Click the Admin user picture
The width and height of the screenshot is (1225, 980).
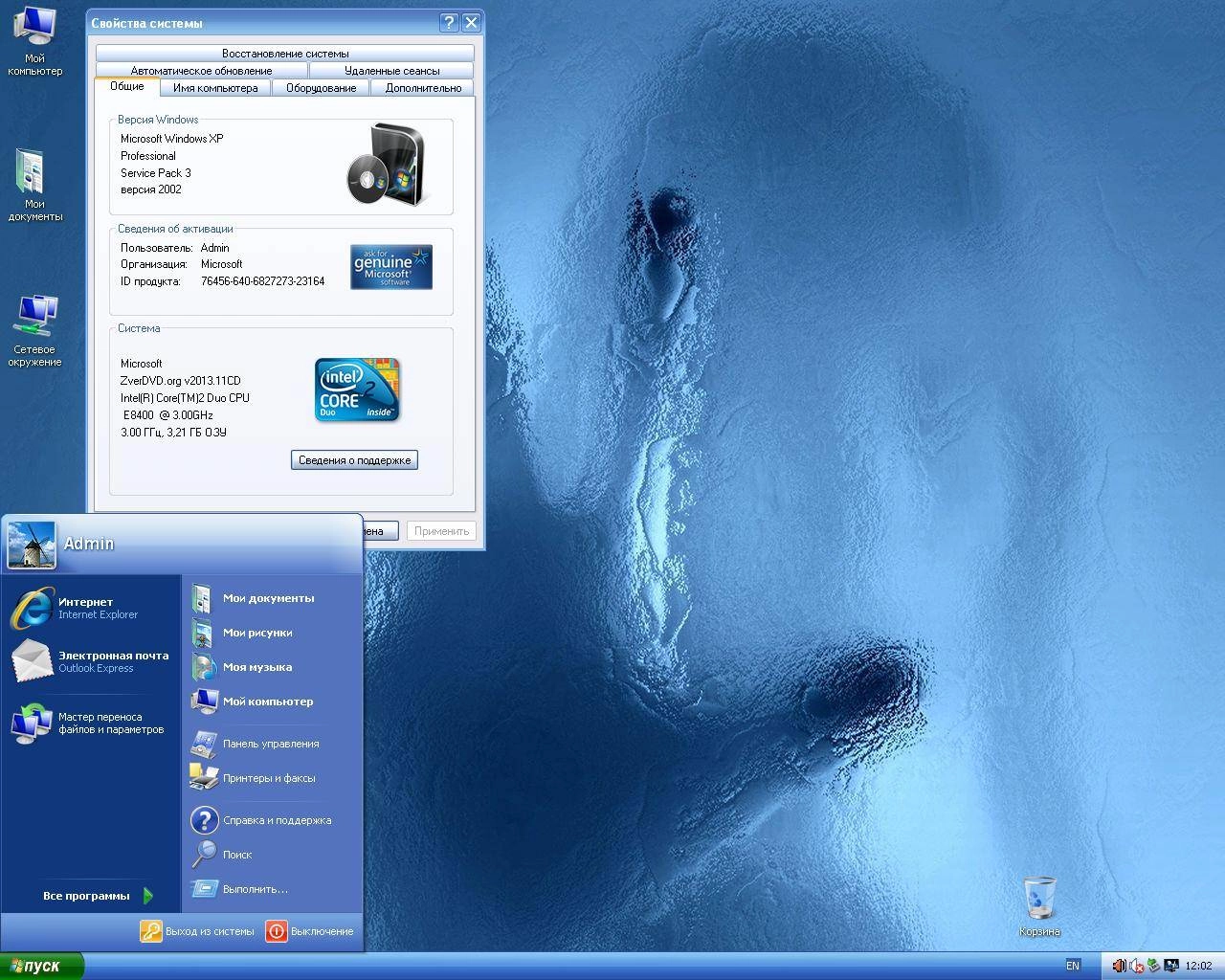click(x=31, y=545)
